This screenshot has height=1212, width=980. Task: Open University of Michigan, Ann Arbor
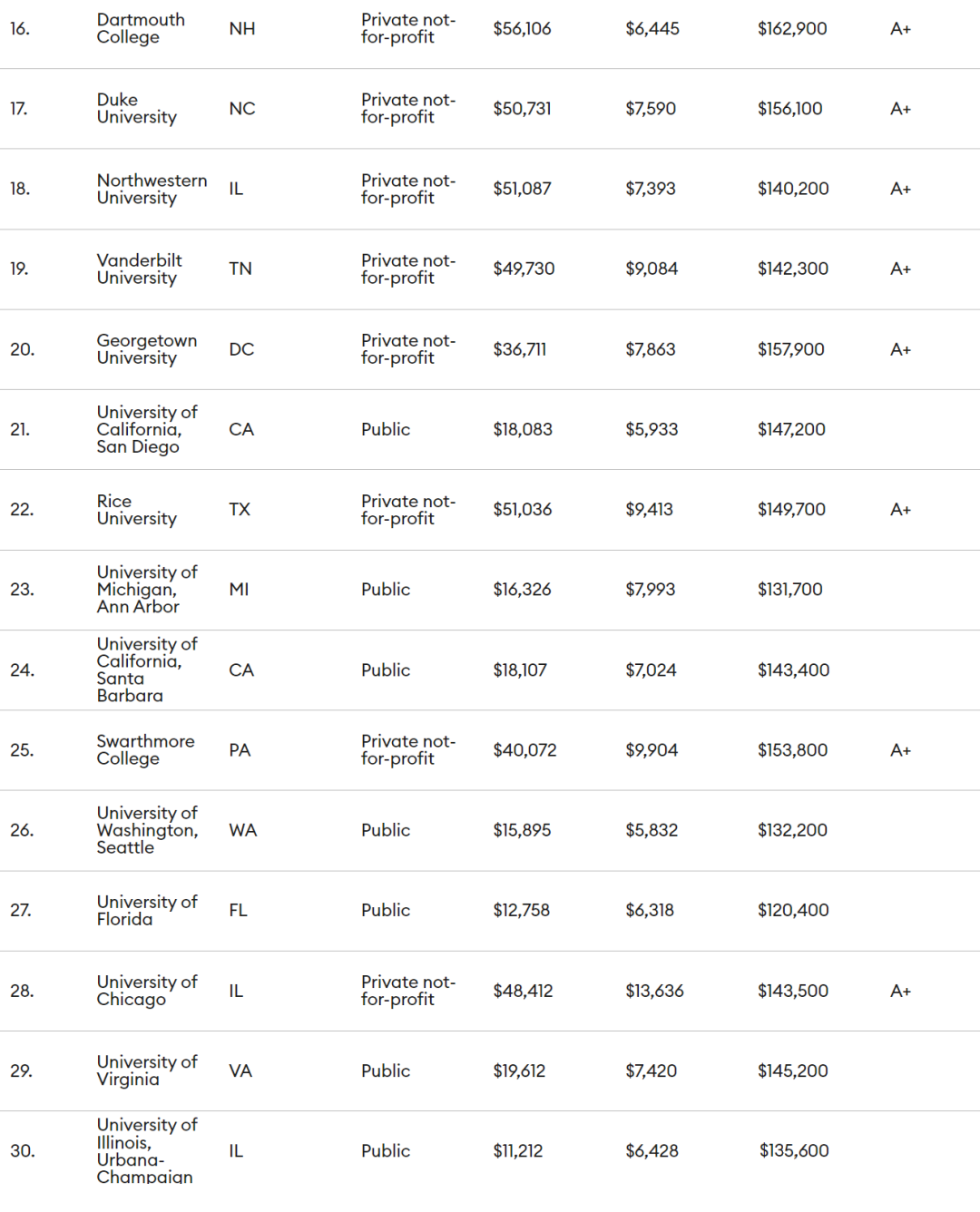coord(146,590)
